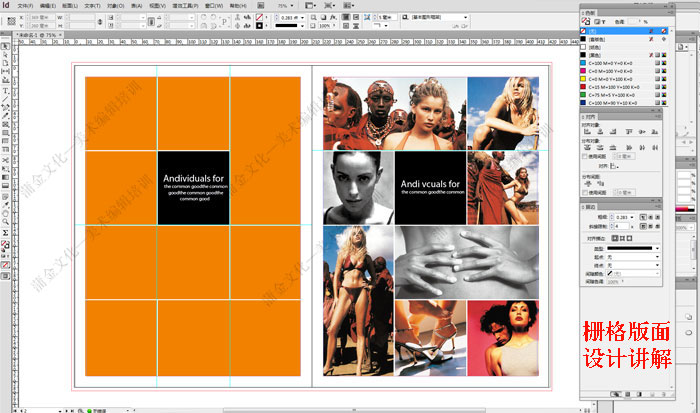
Task: Click the stroke color box in control bar
Action: coord(259,25)
